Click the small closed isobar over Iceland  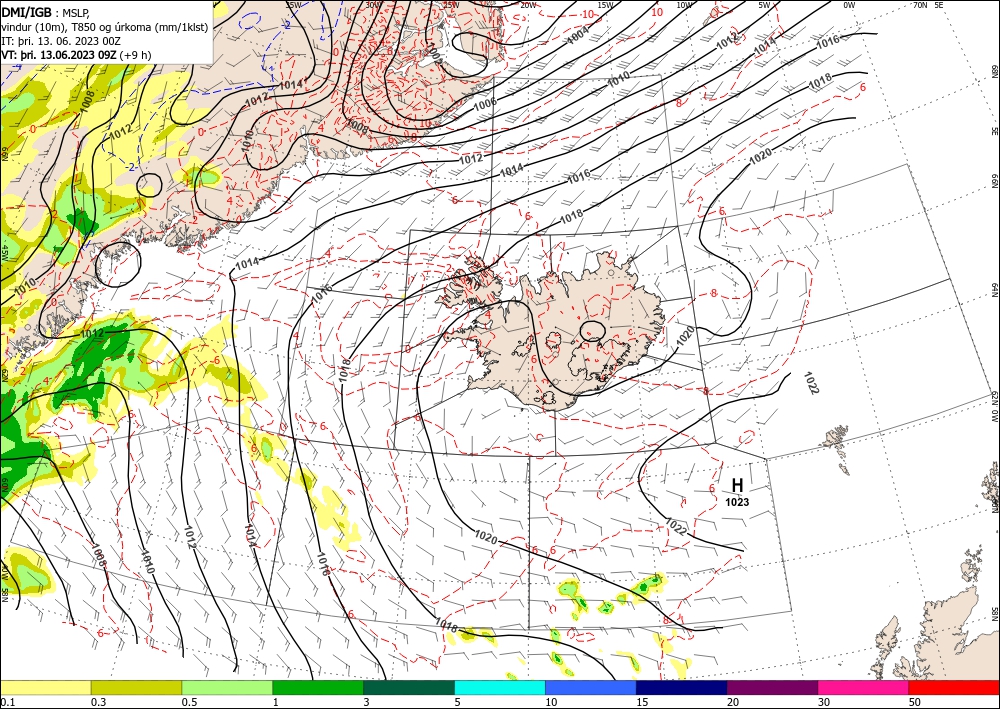592,330
